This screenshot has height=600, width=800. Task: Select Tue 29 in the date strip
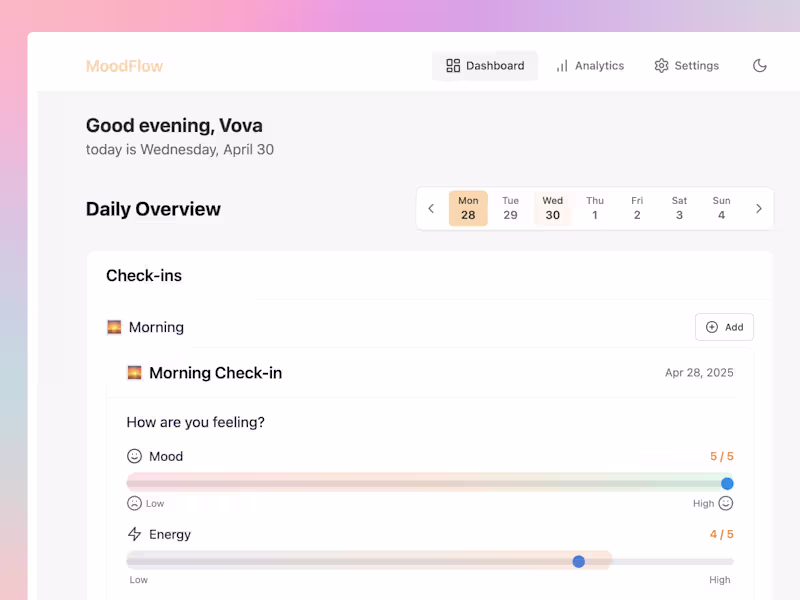click(x=510, y=208)
